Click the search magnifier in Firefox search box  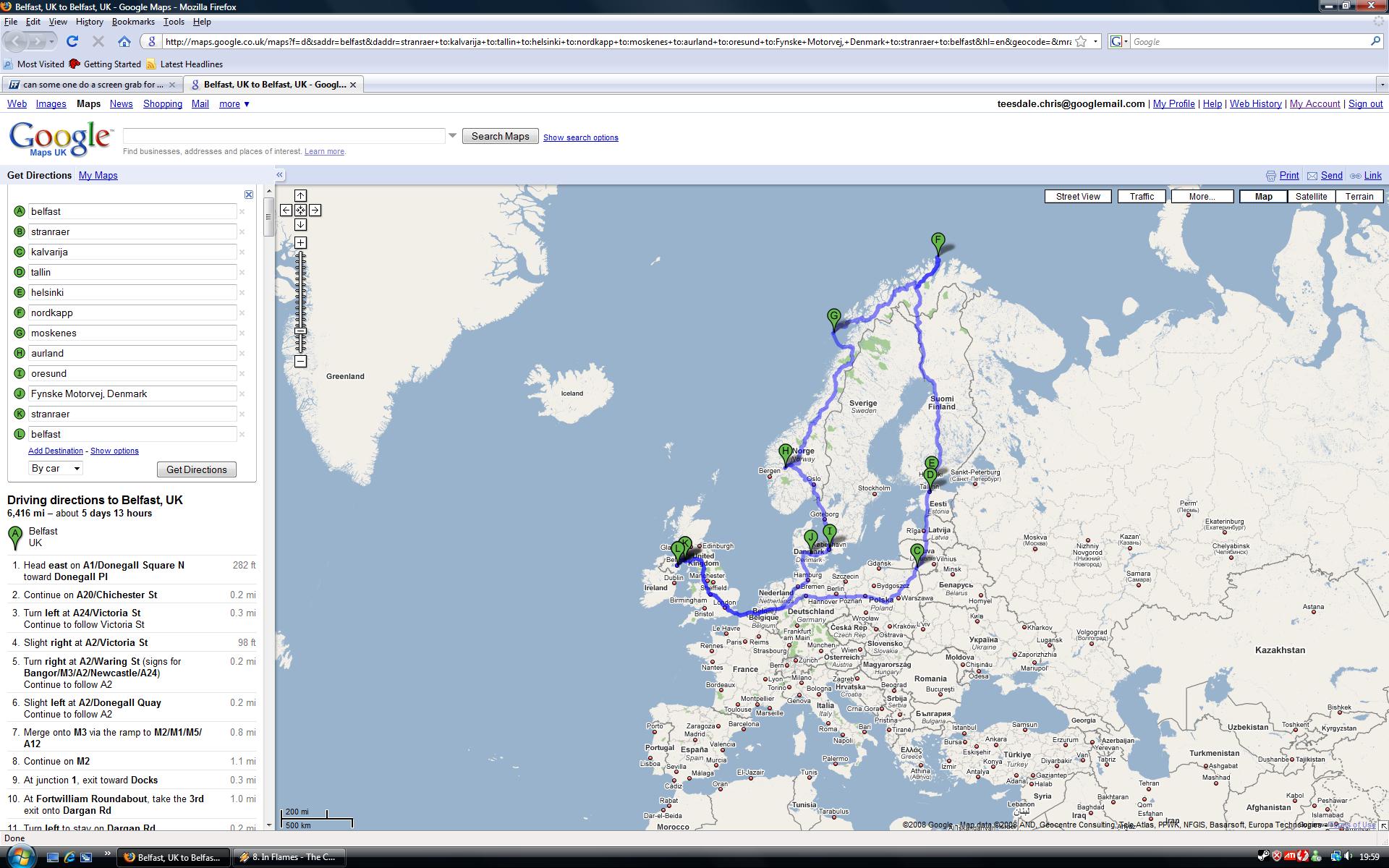point(1375,42)
